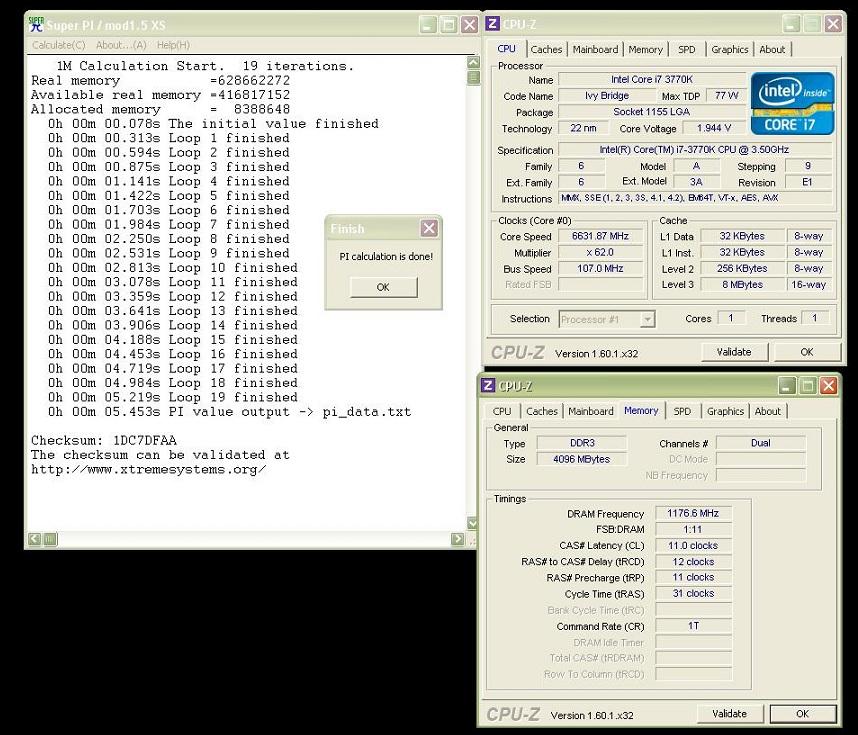Switch to About tab in lower CPU-Z window
This screenshot has height=735, width=858.
[x=768, y=411]
